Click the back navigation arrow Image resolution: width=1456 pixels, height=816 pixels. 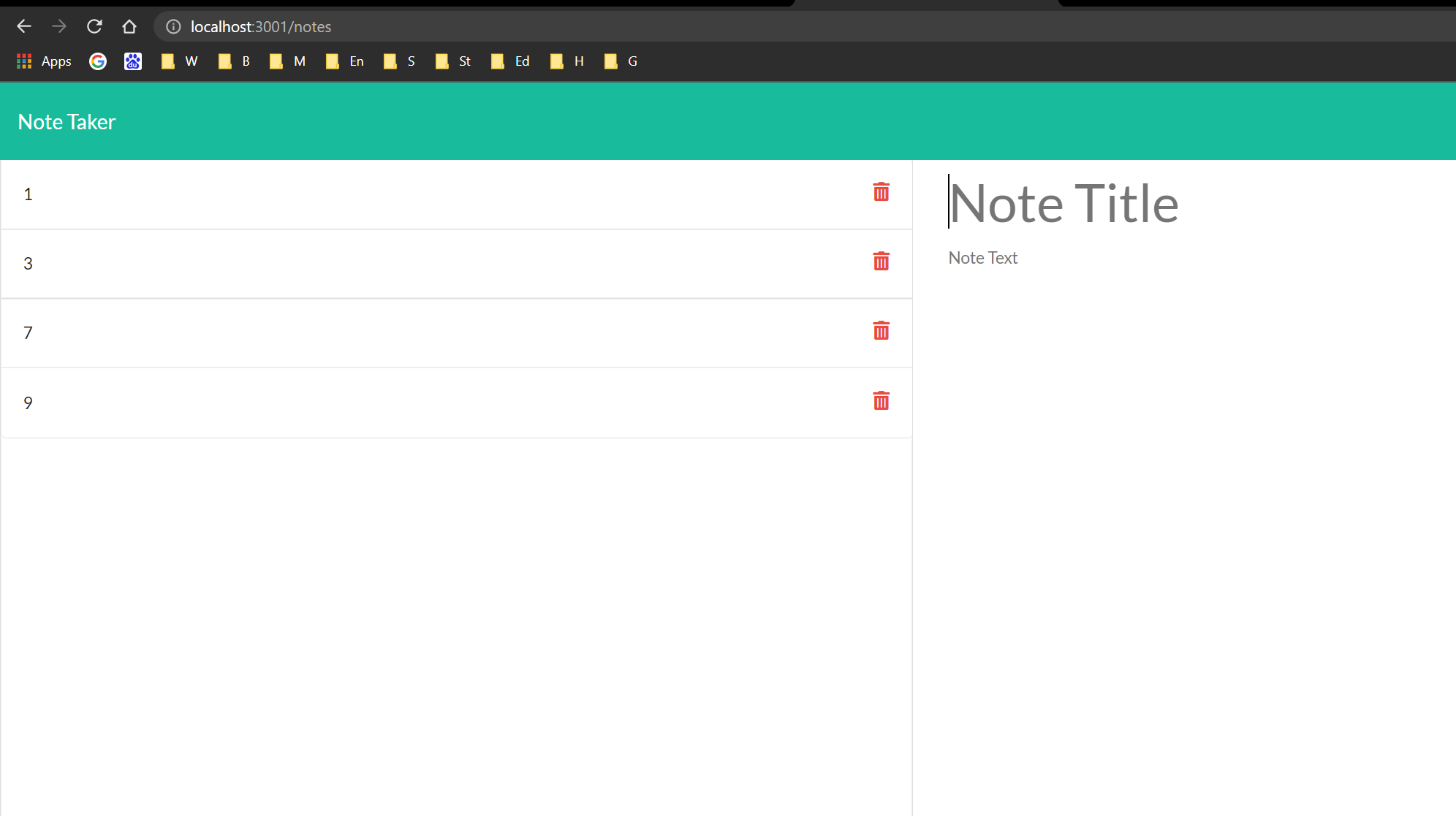coord(24,26)
